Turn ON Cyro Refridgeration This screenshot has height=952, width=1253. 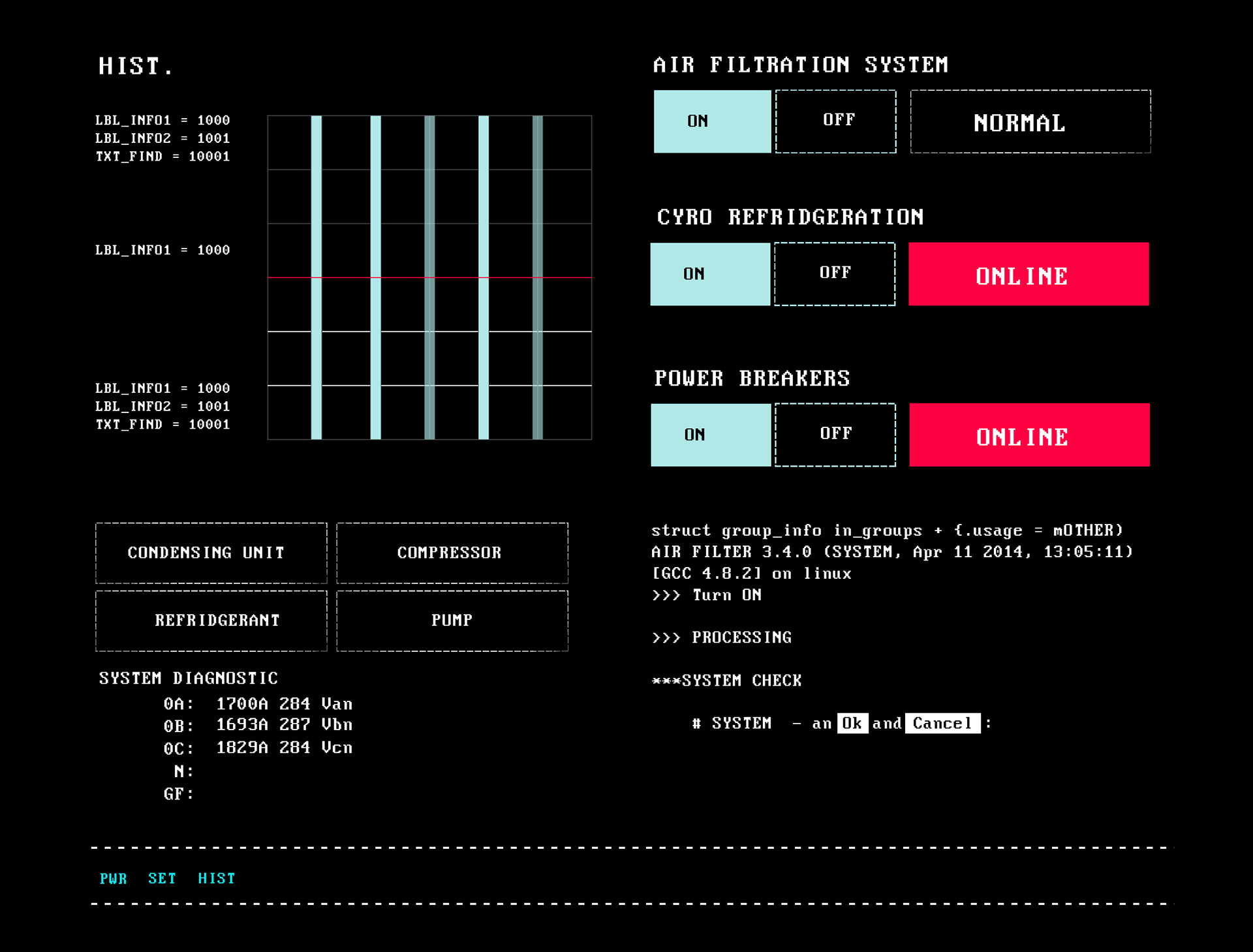[x=710, y=274]
